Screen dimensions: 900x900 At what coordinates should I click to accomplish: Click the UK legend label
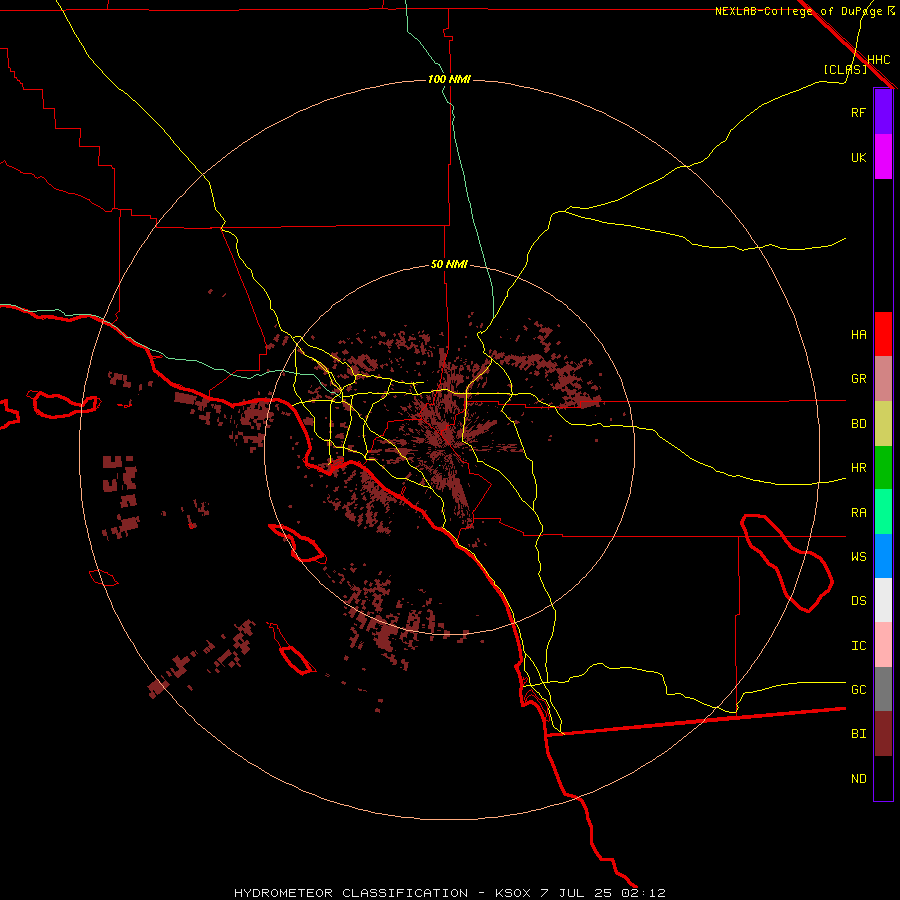point(858,157)
